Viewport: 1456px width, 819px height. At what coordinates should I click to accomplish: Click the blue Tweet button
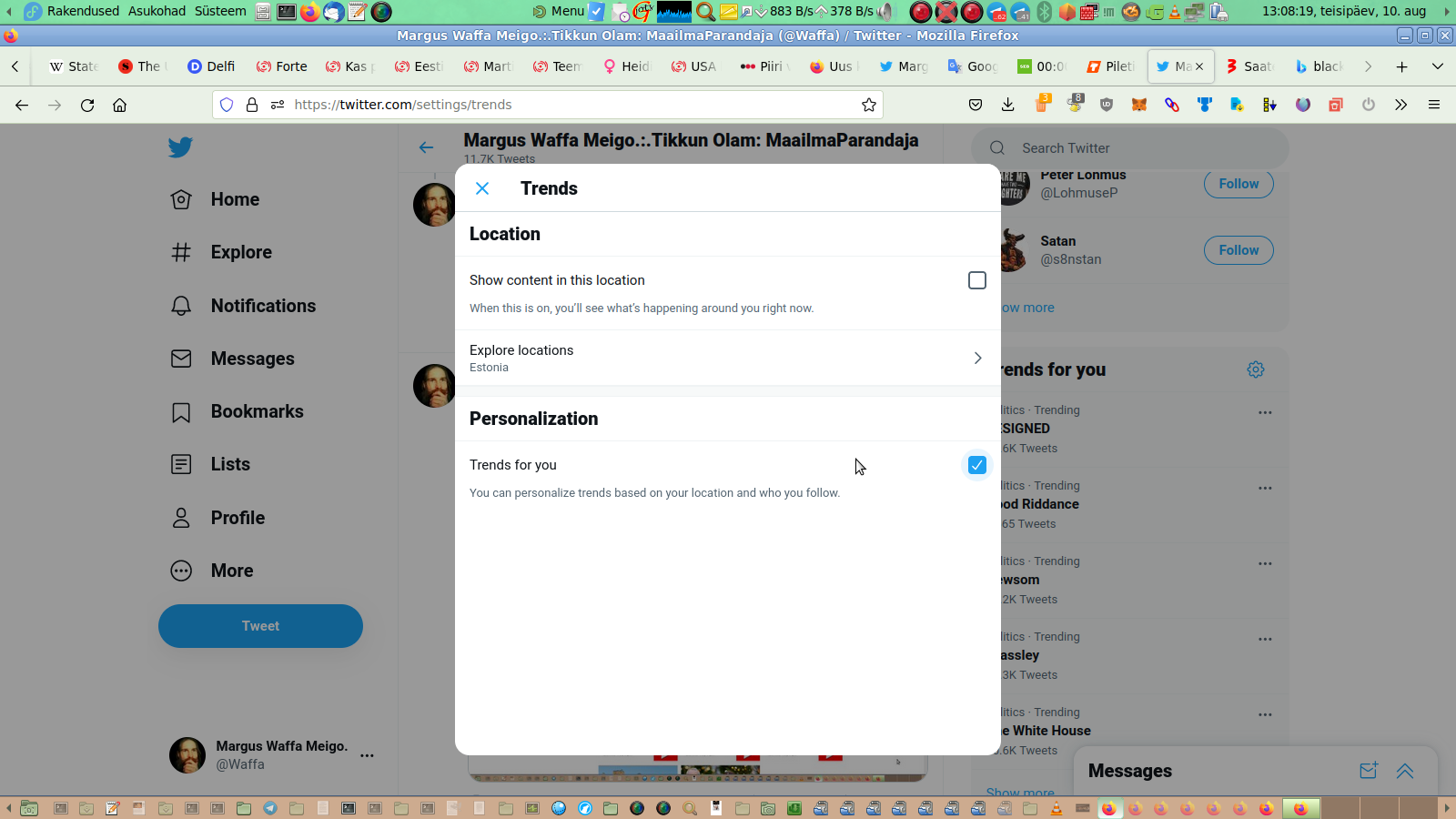coord(260,626)
